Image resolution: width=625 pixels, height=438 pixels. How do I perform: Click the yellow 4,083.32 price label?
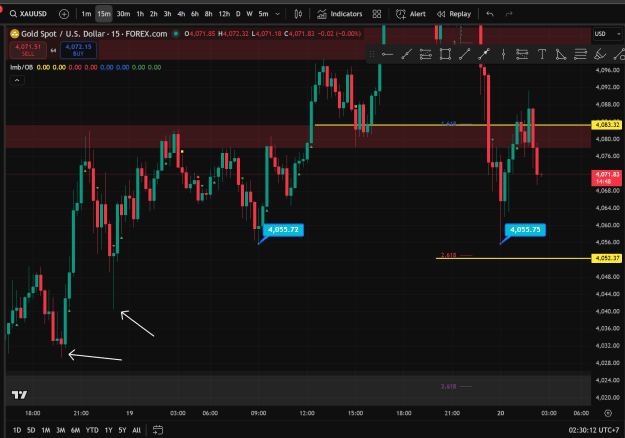point(607,125)
